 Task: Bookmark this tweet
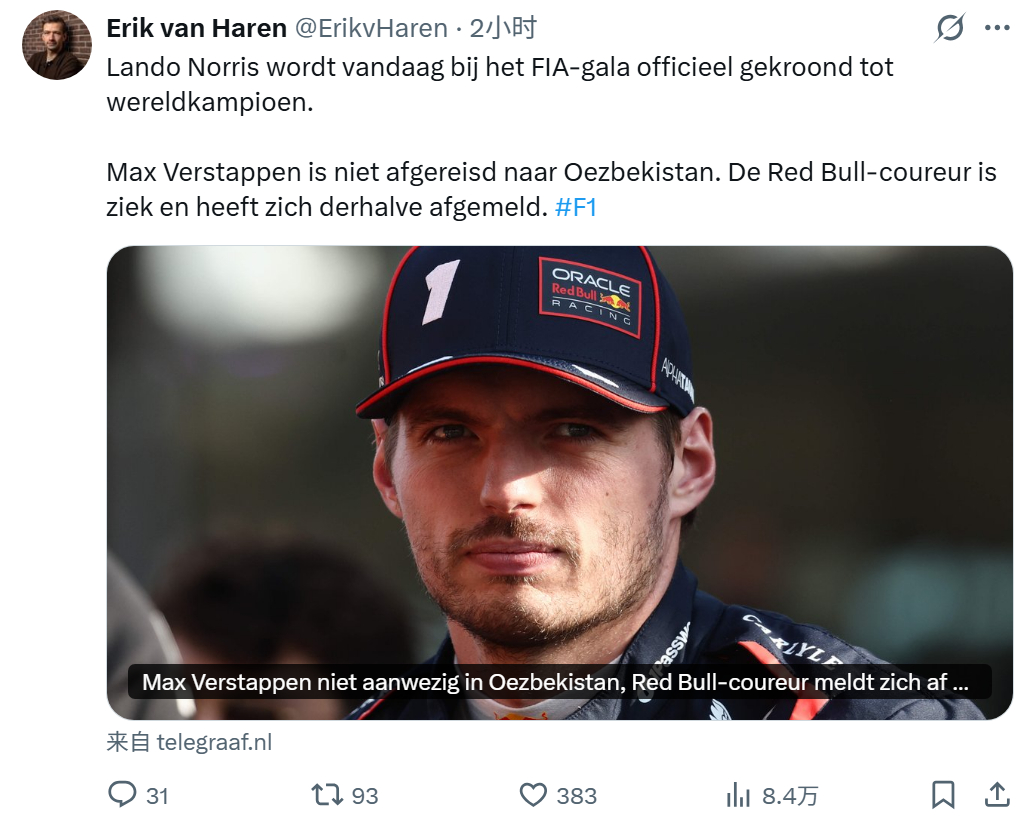click(x=943, y=794)
